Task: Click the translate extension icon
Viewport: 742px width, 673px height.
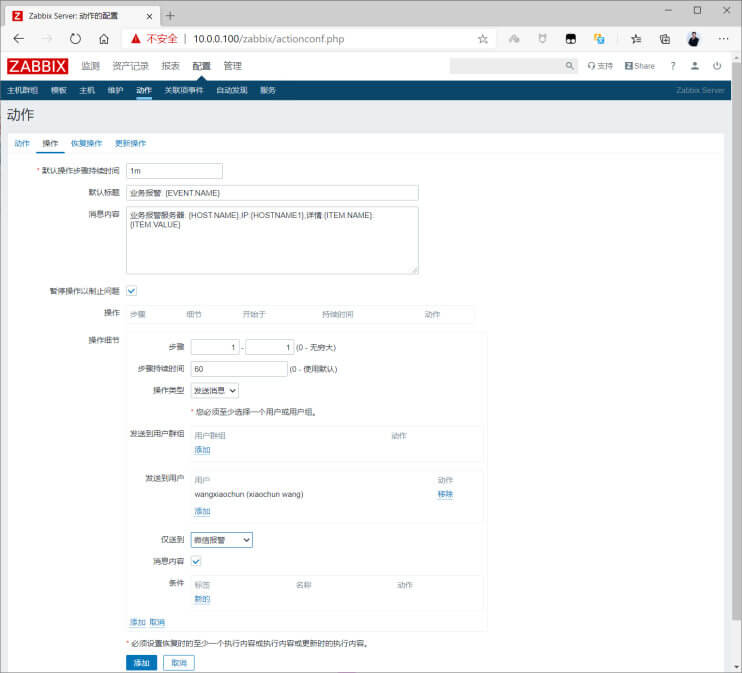Action: [x=599, y=39]
